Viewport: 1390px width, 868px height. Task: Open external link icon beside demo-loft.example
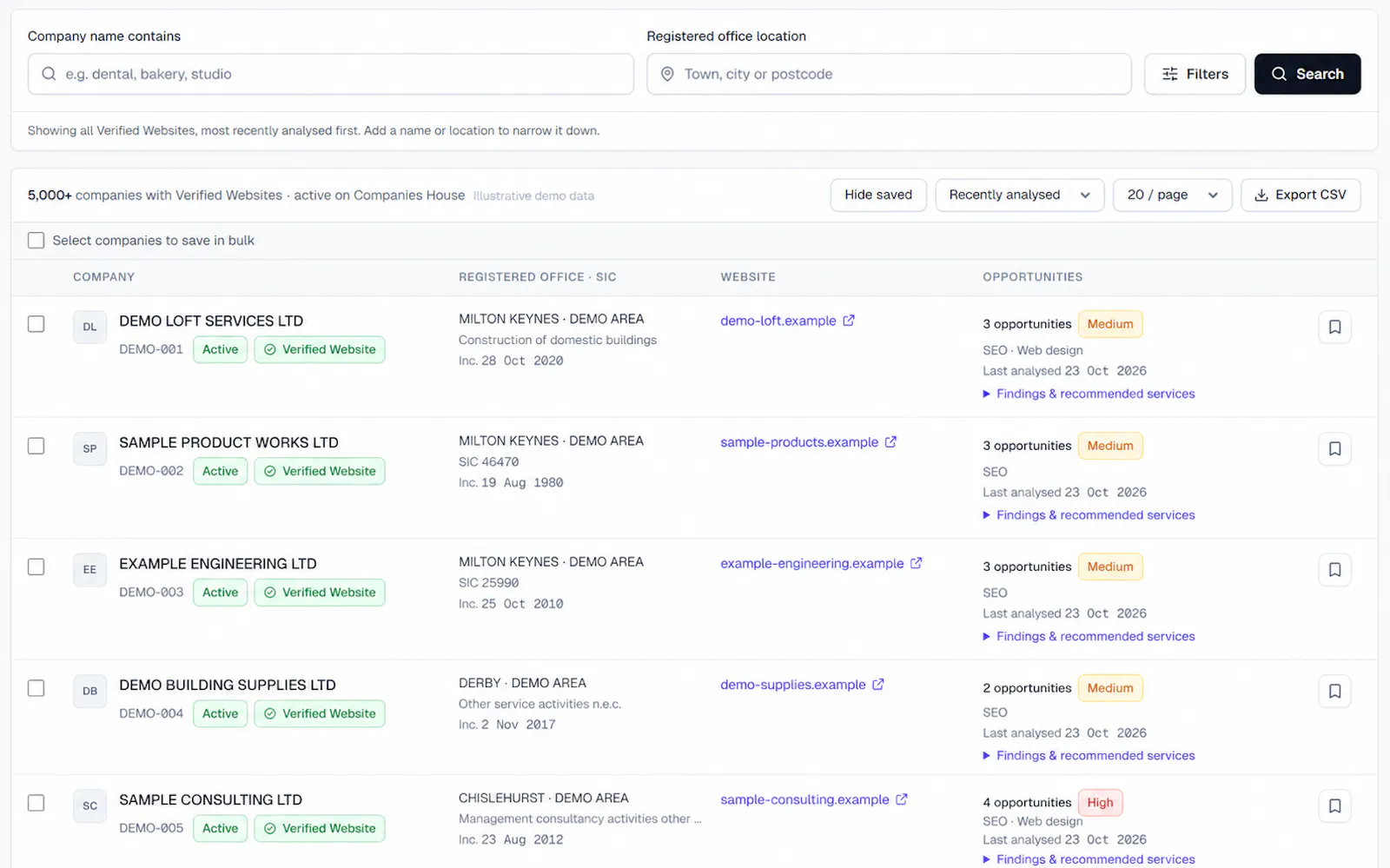point(849,321)
